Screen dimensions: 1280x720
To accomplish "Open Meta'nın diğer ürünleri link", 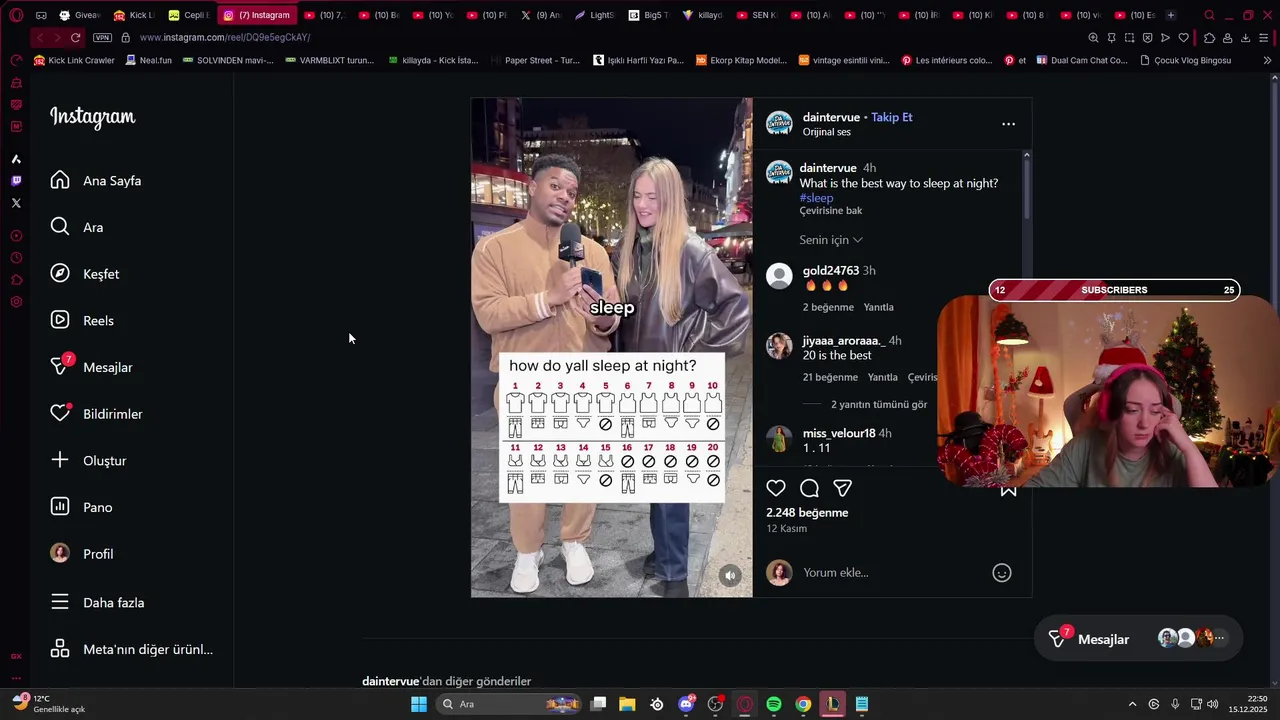I will [x=132, y=649].
